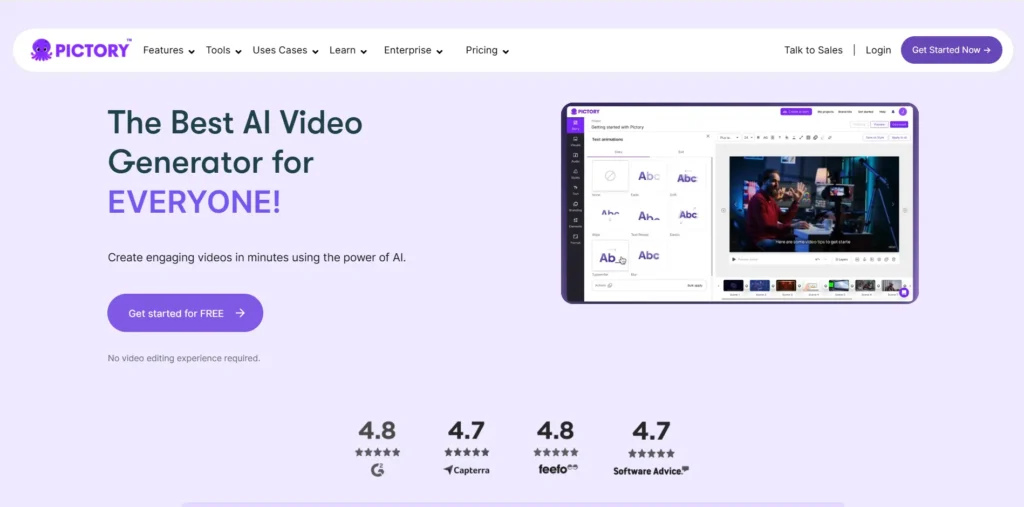Click the Software Advice logo

[651, 470]
